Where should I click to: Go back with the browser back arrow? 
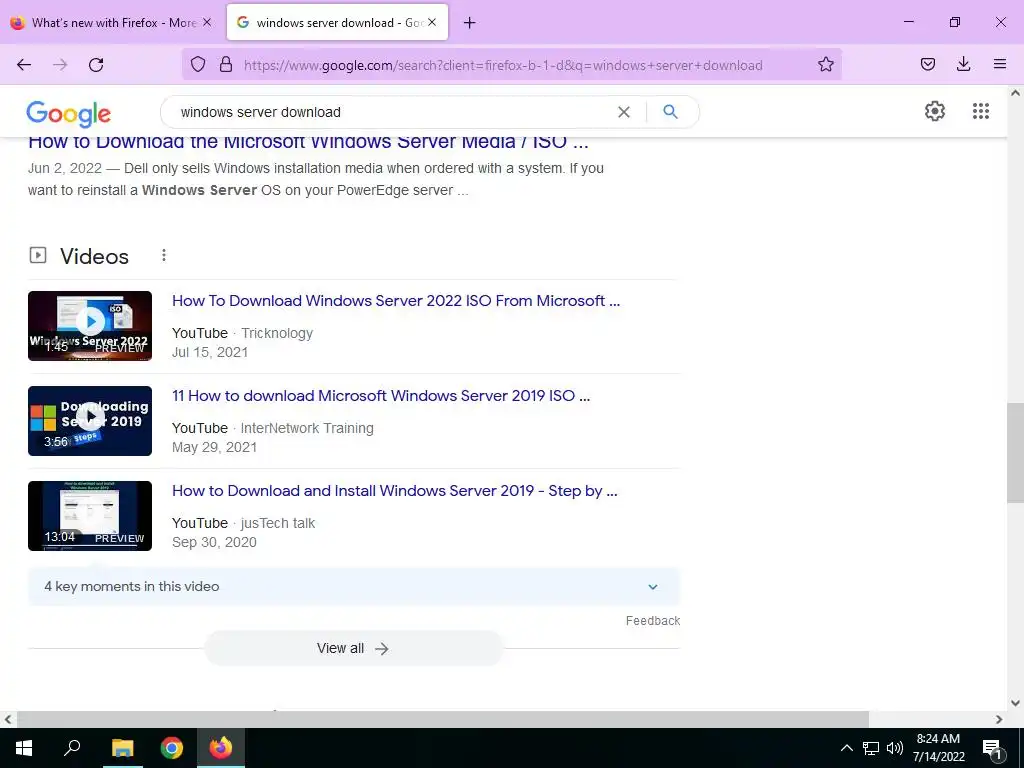pos(24,65)
